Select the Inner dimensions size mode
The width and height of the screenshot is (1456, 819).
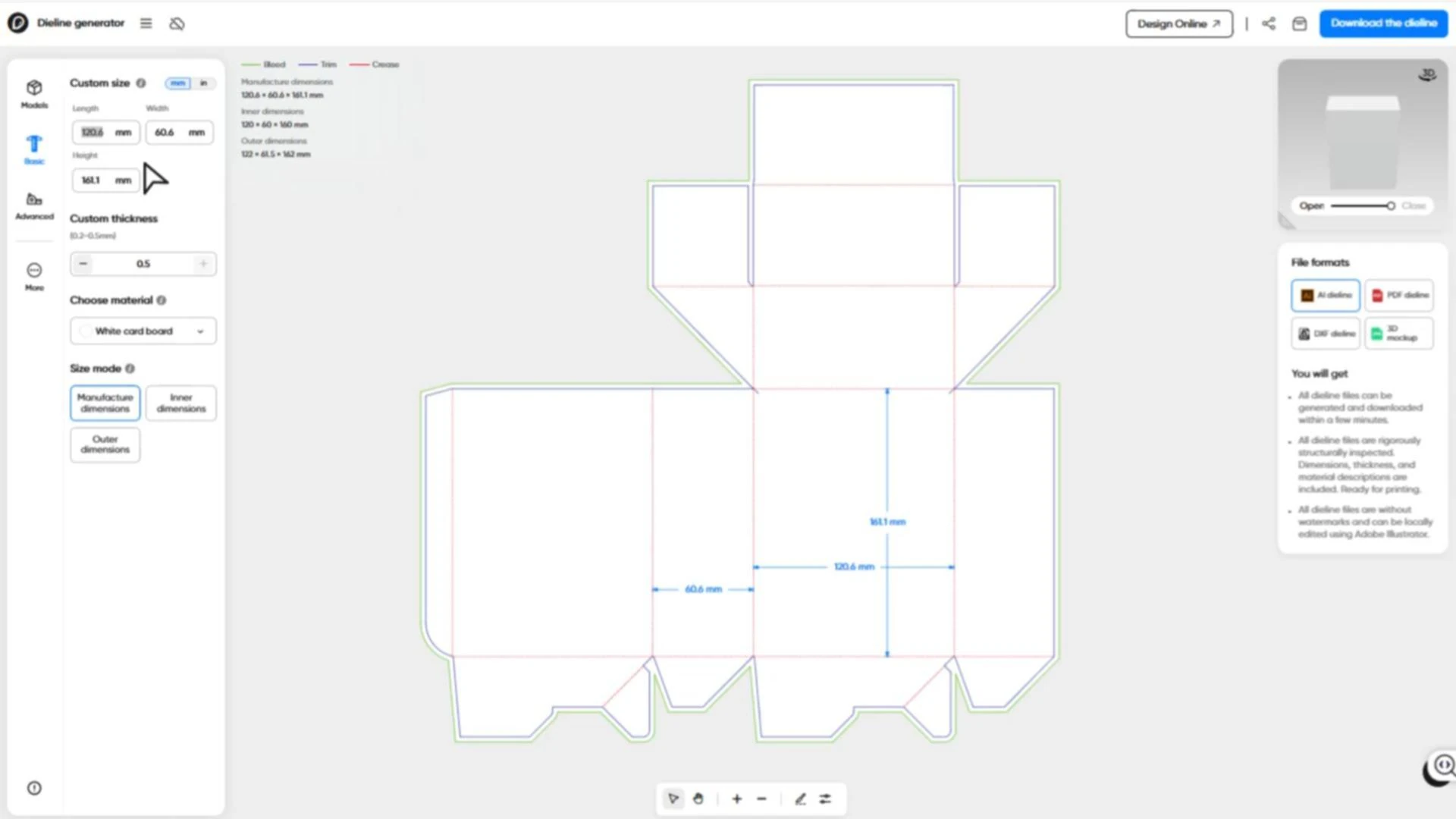click(180, 403)
